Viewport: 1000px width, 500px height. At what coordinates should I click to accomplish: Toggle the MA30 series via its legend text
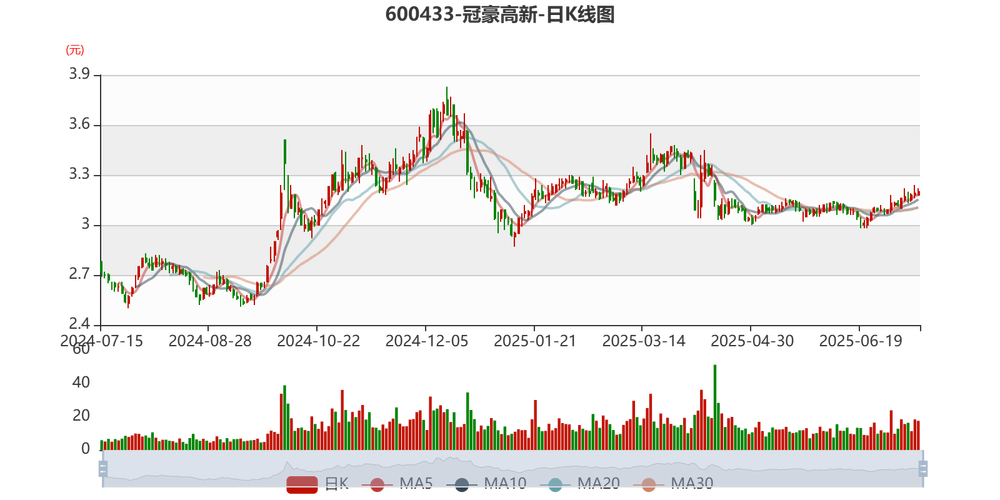click(x=691, y=485)
